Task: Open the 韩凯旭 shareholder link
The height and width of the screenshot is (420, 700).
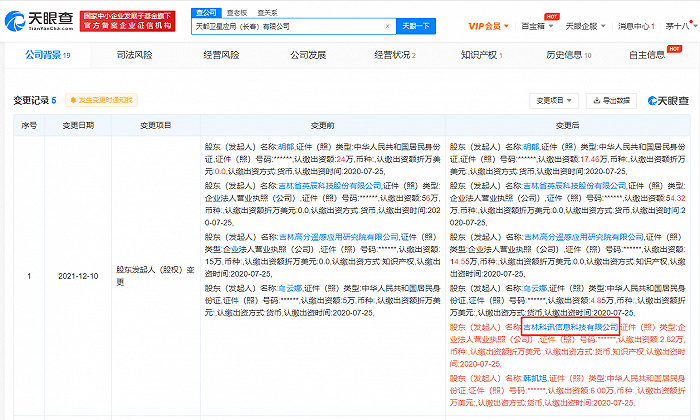Action: (x=535, y=378)
